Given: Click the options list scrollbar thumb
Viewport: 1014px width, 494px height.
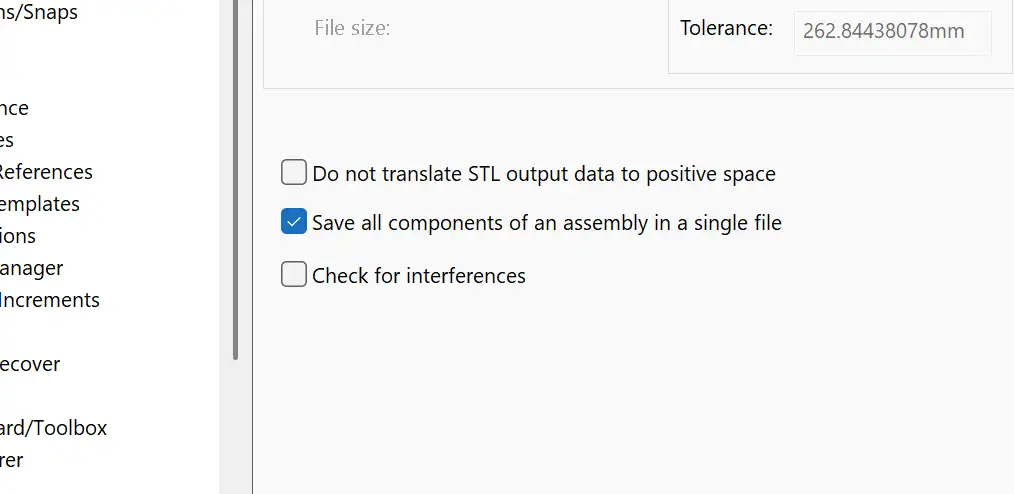Looking at the screenshot, I should click(235, 180).
